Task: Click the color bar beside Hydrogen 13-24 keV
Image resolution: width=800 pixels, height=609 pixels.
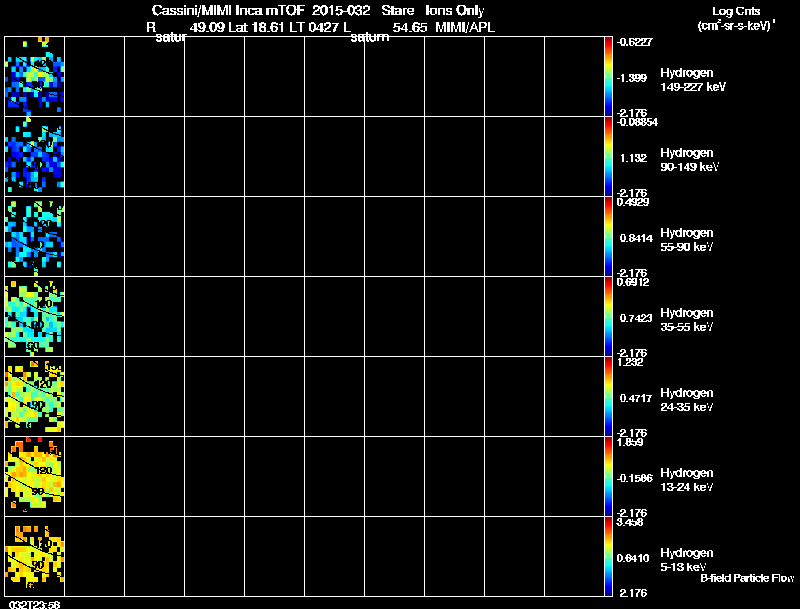Action: click(608, 477)
